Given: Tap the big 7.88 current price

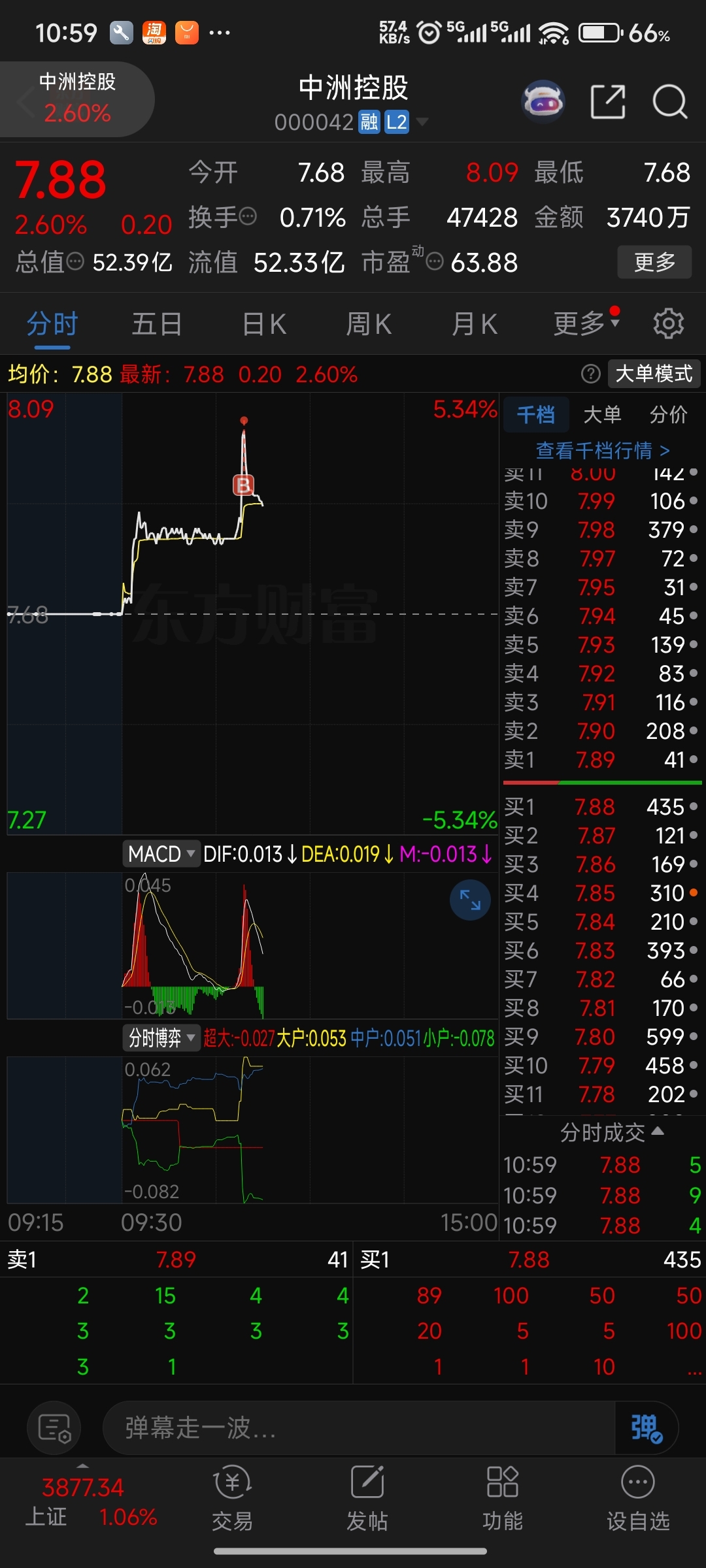Looking at the screenshot, I should 60,180.
